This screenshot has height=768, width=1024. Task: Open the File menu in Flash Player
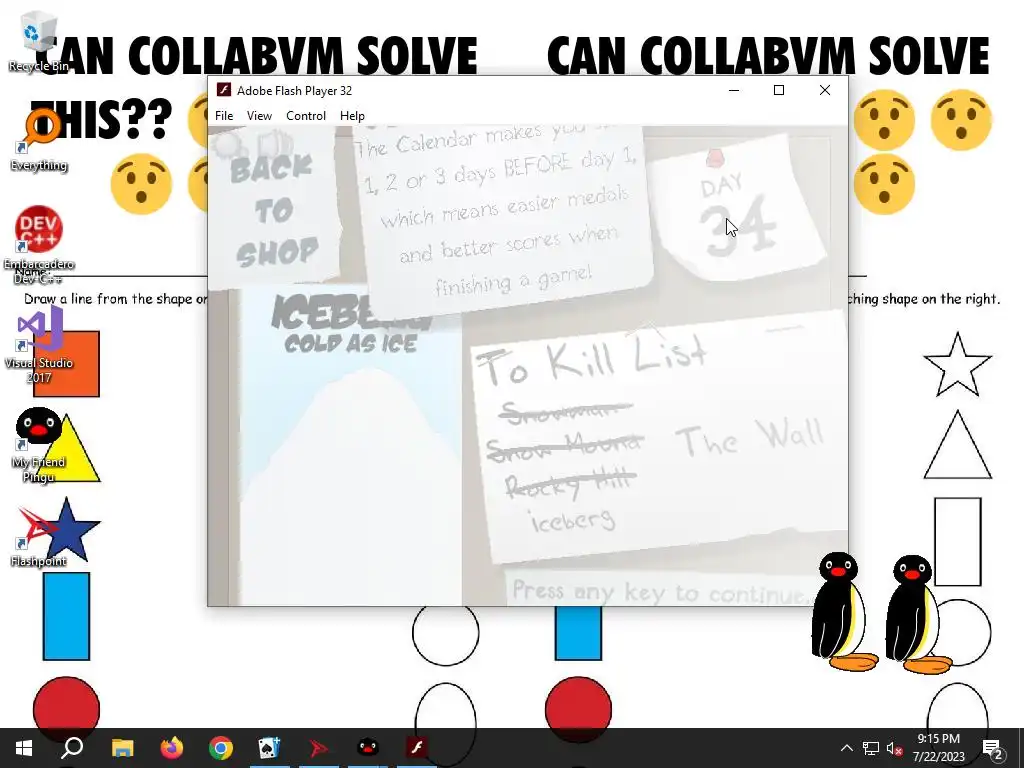pyautogui.click(x=224, y=116)
